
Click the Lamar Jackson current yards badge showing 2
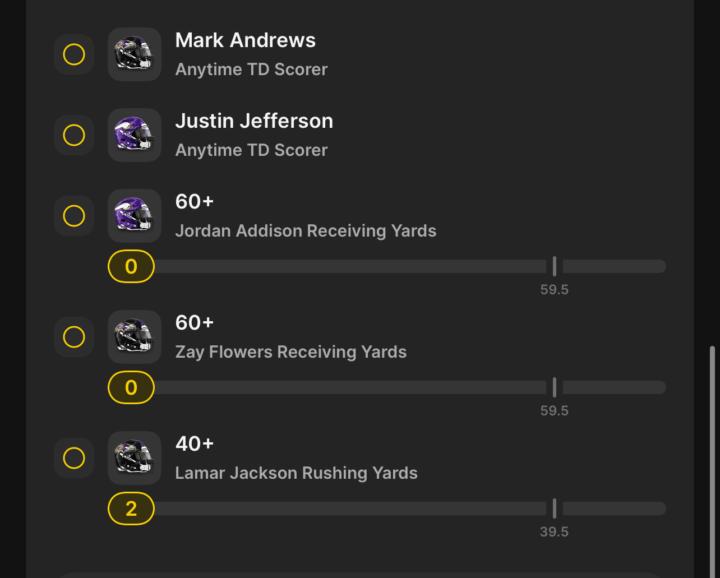tap(131, 509)
